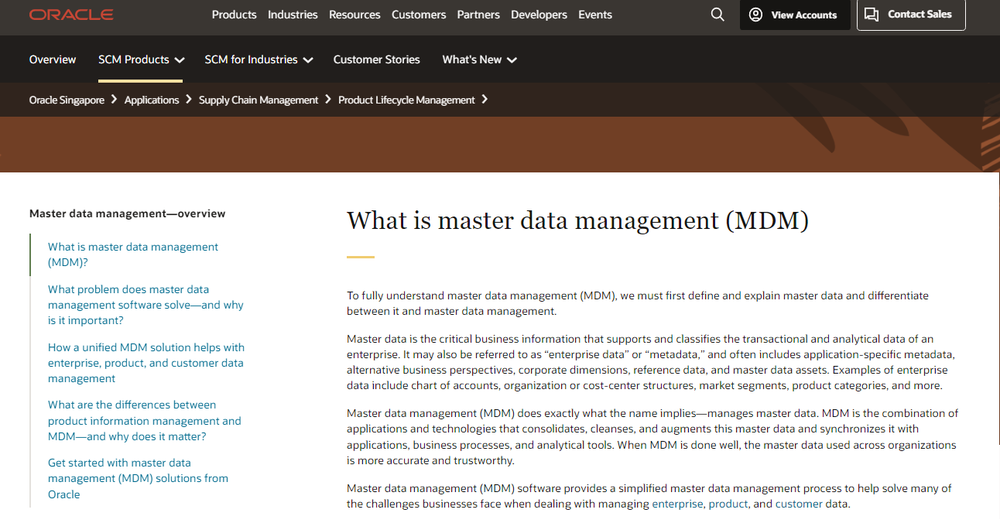The width and height of the screenshot is (1000, 519).
Task: Click the Oracle logo
Action: (71, 15)
